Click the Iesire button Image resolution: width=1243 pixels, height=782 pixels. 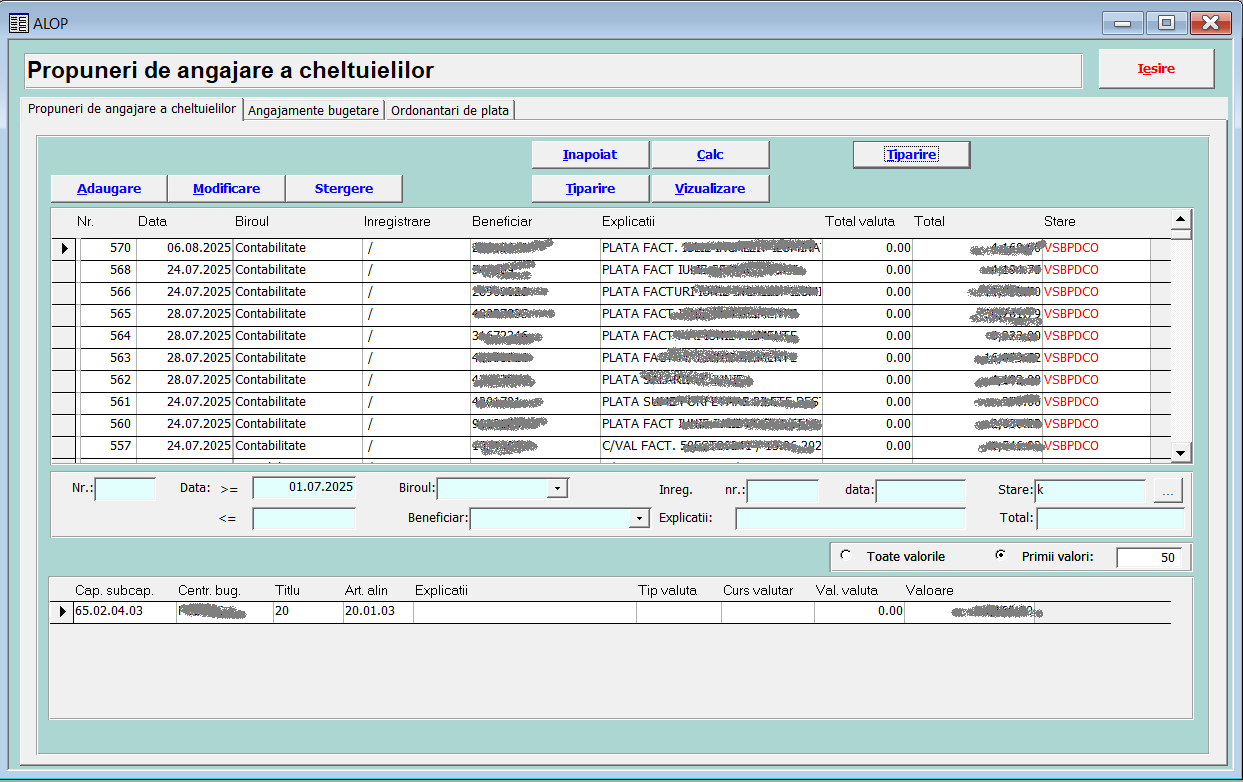(1156, 69)
